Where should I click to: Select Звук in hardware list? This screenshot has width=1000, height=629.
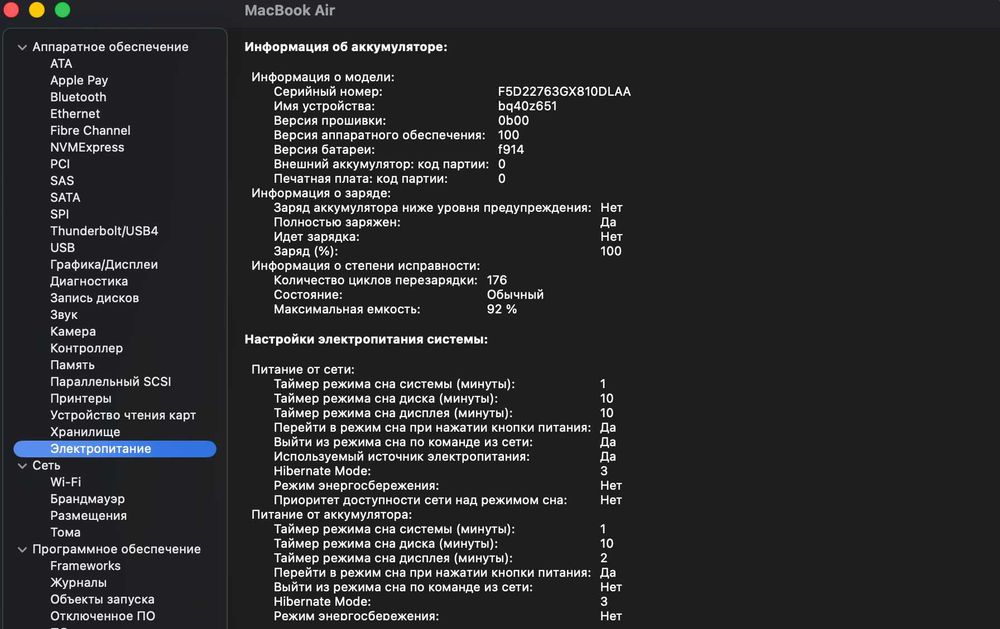[x=64, y=314]
